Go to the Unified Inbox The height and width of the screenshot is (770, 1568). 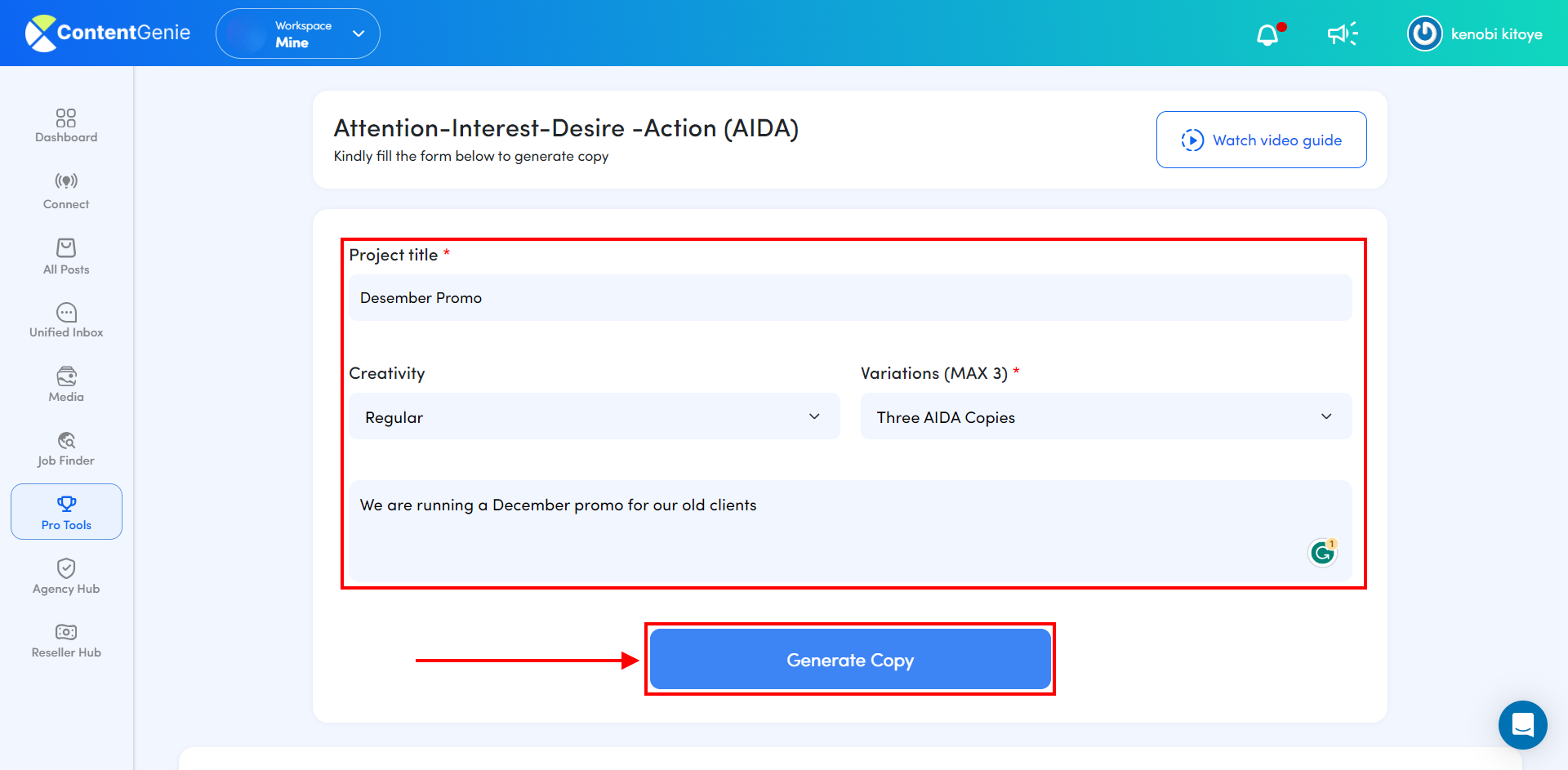coord(65,319)
